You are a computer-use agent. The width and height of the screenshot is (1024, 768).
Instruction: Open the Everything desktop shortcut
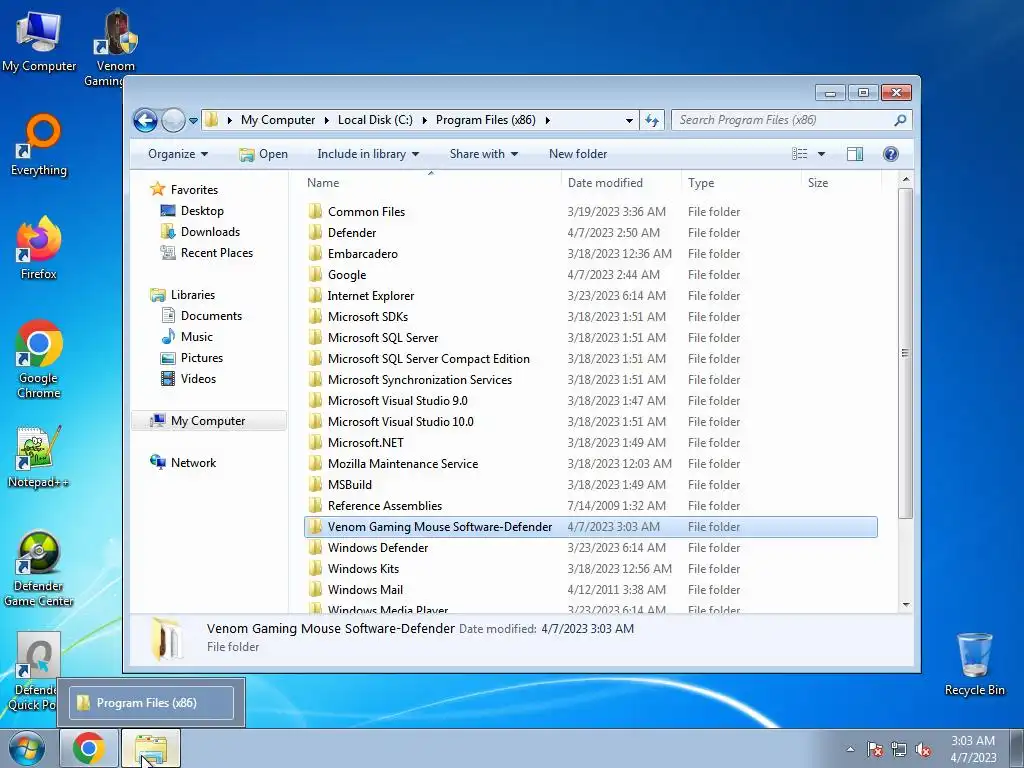pyautogui.click(x=39, y=145)
